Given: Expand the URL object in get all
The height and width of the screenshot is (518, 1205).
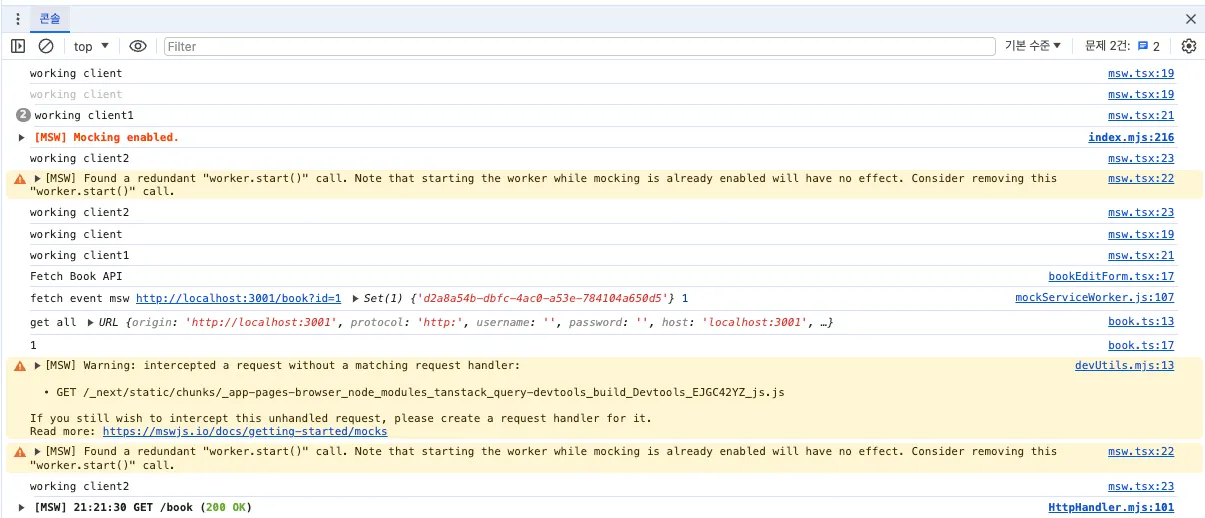Looking at the screenshot, I should tap(91, 322).
